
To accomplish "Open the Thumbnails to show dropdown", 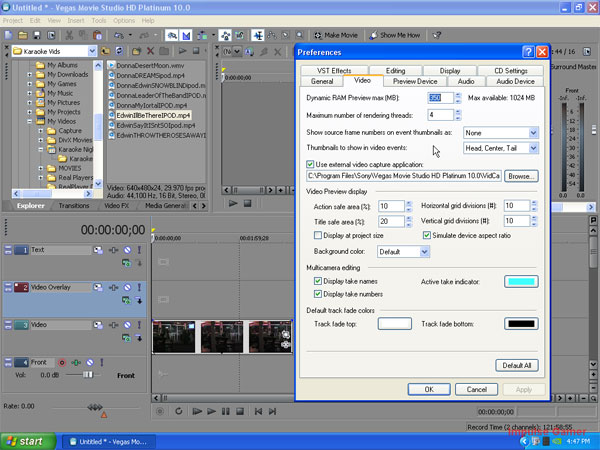I will click(x=533, y=148).
